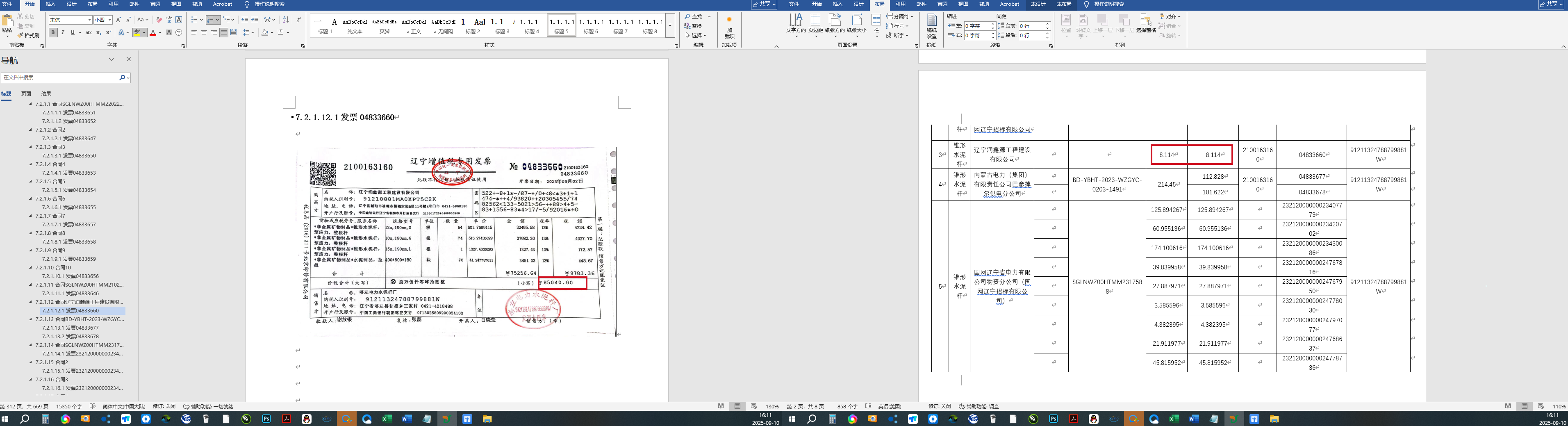Toggle strikethrough (abc) formatting
1568x426 pixels.
[89, 32]
